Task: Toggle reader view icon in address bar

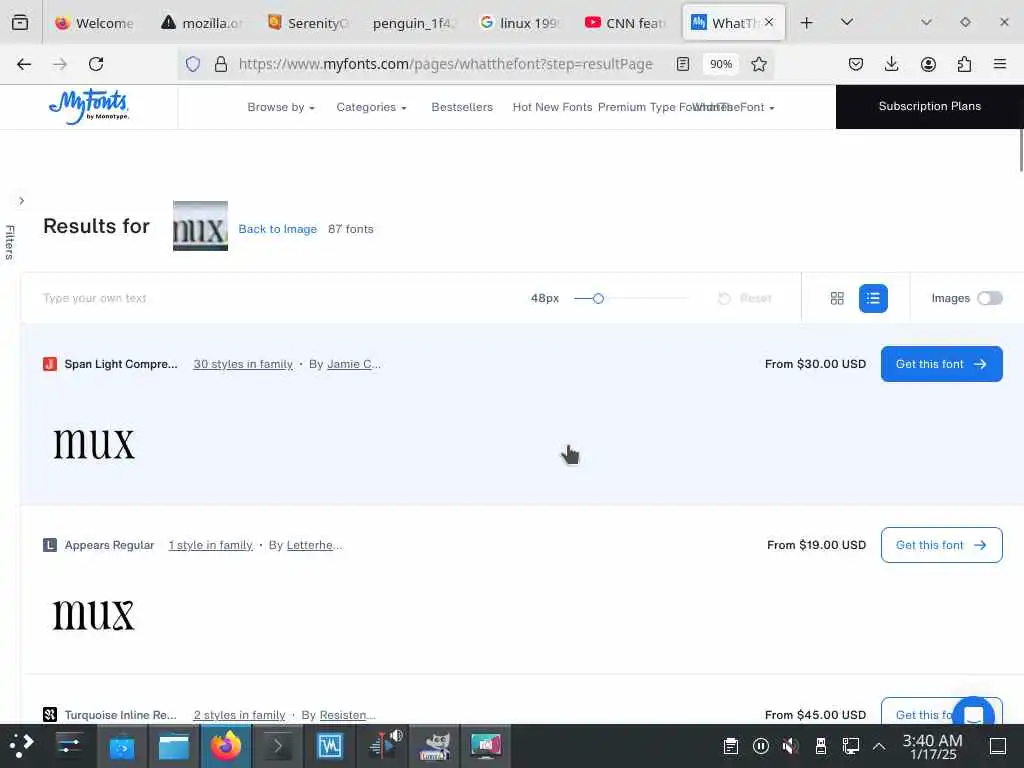Action: 682,64
